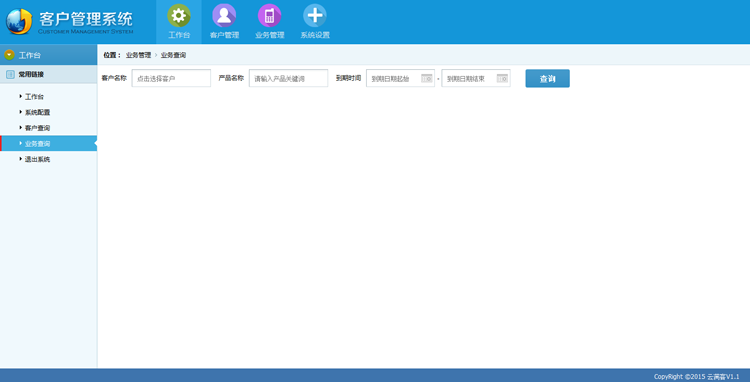Click the 客户管理系统 title text

click(86, 19)
